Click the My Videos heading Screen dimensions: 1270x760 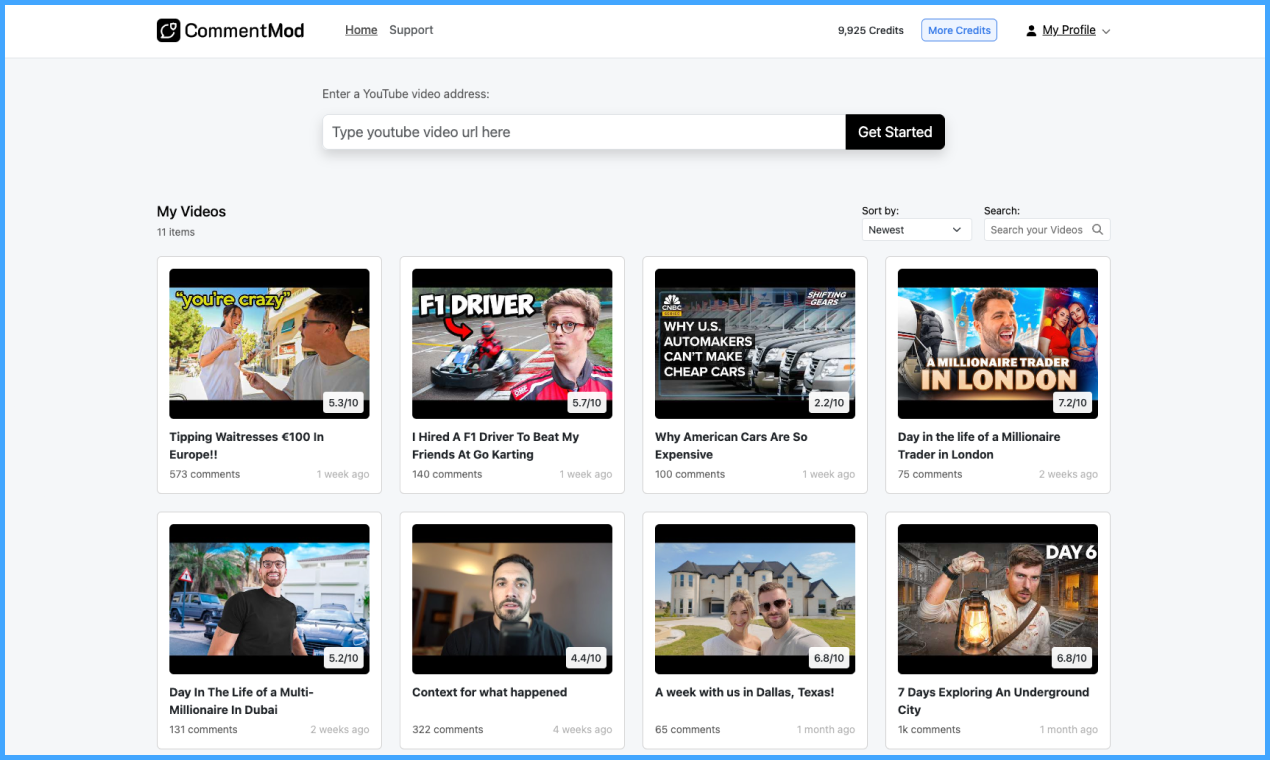tap(191, 211)
